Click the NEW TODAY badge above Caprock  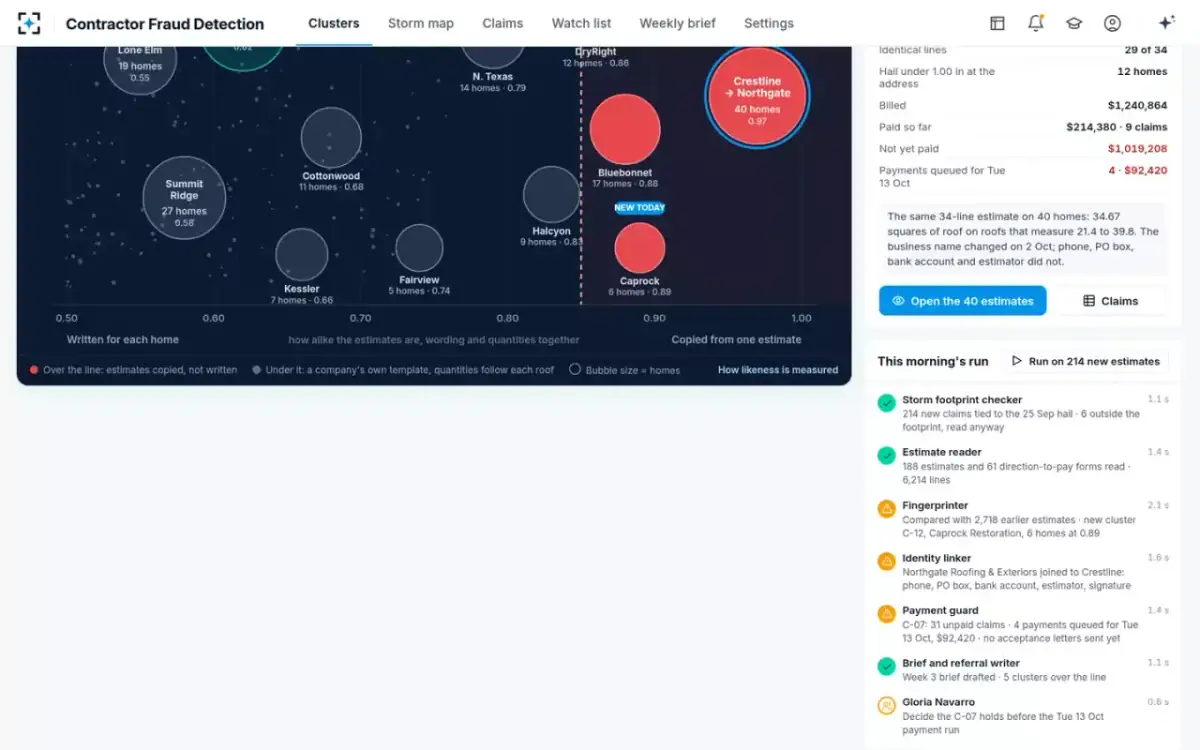(640, 208)
